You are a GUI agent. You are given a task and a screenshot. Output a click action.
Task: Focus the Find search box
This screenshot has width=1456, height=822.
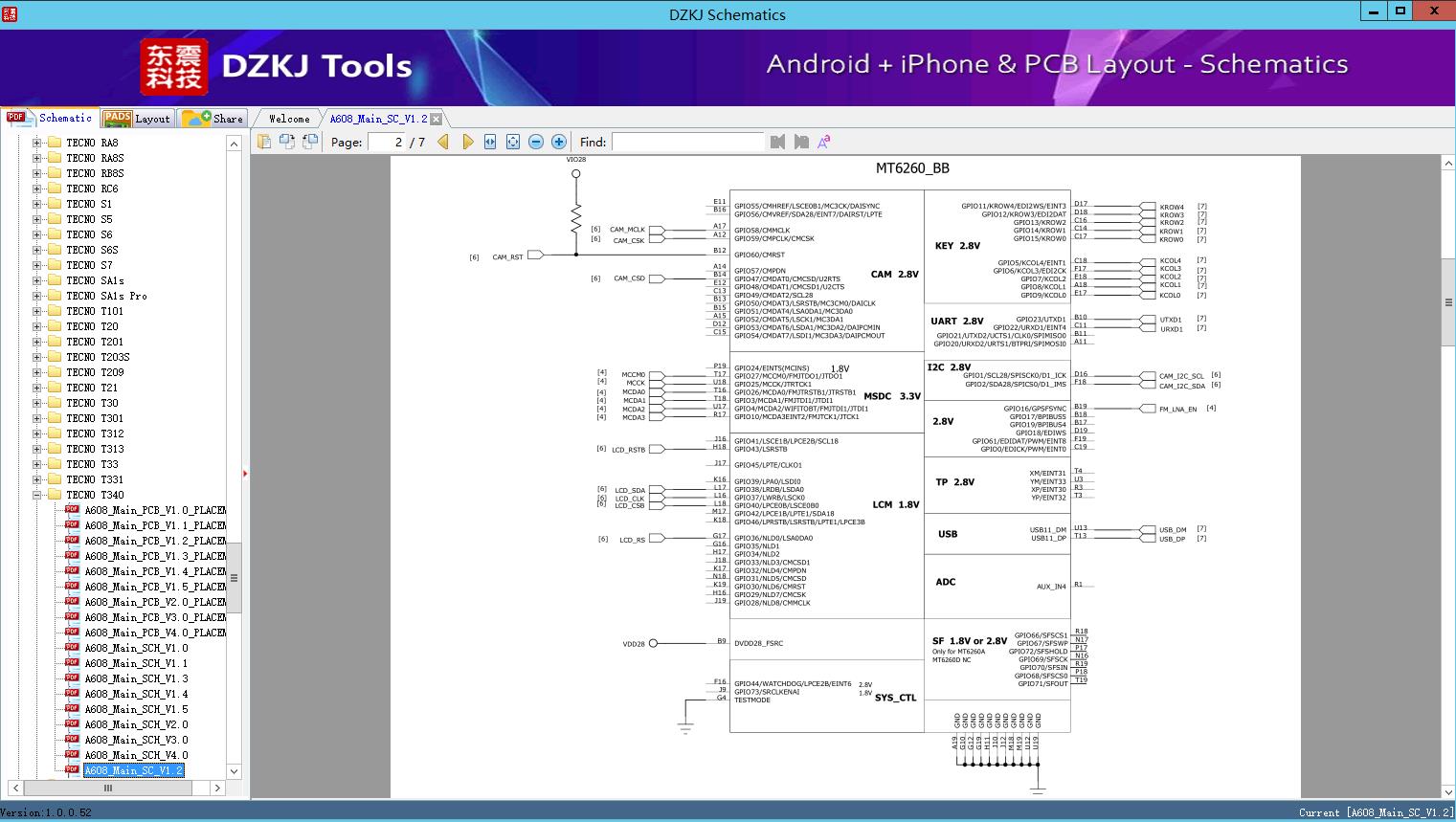pos(688,142)
